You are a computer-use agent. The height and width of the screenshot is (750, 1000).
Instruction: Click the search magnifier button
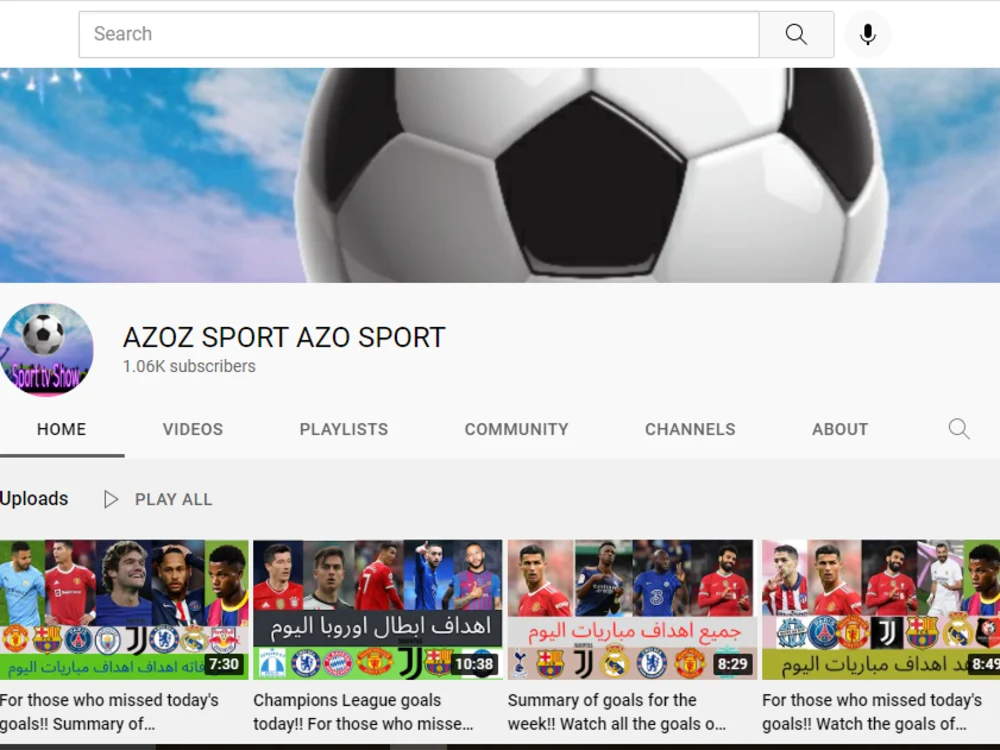pos(796,34)
